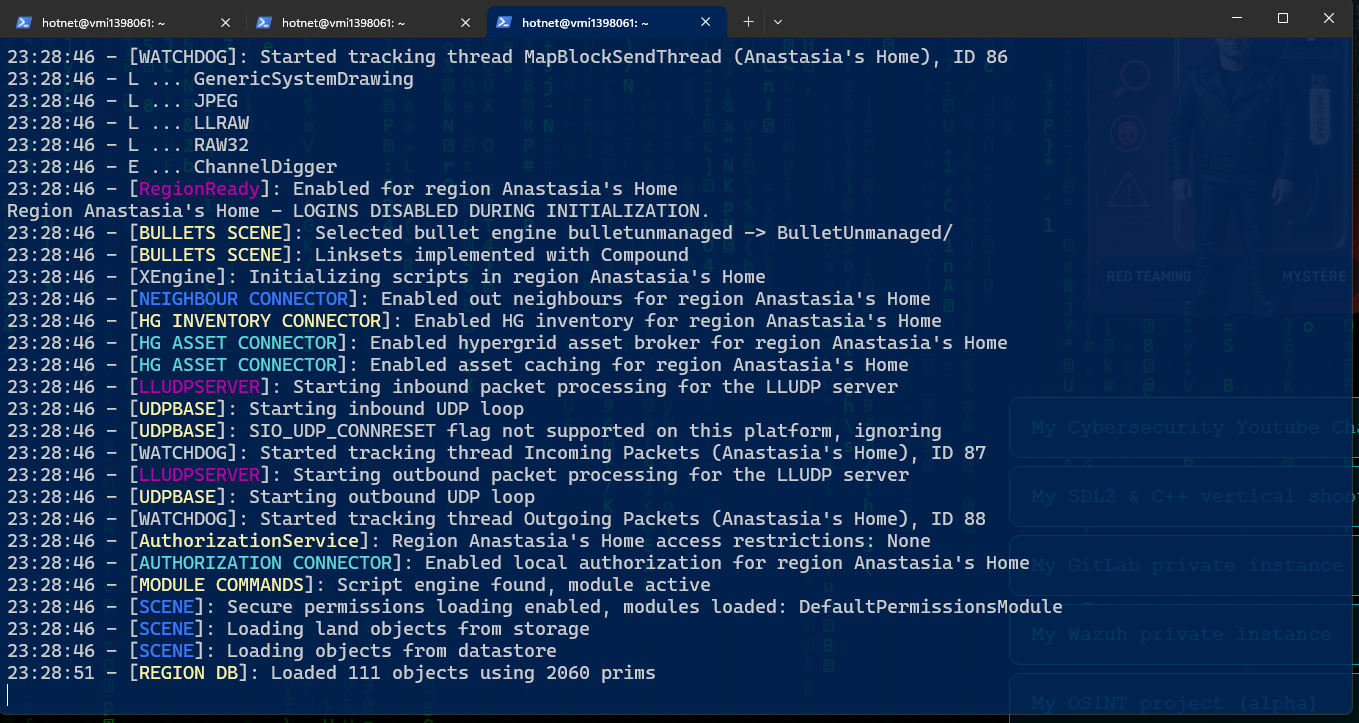Open My GitLab private instance link

(1184, 566)
